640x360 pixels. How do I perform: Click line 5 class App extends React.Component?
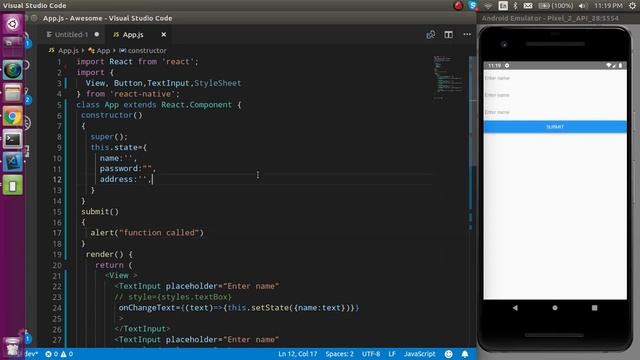[x=159, y=104]
